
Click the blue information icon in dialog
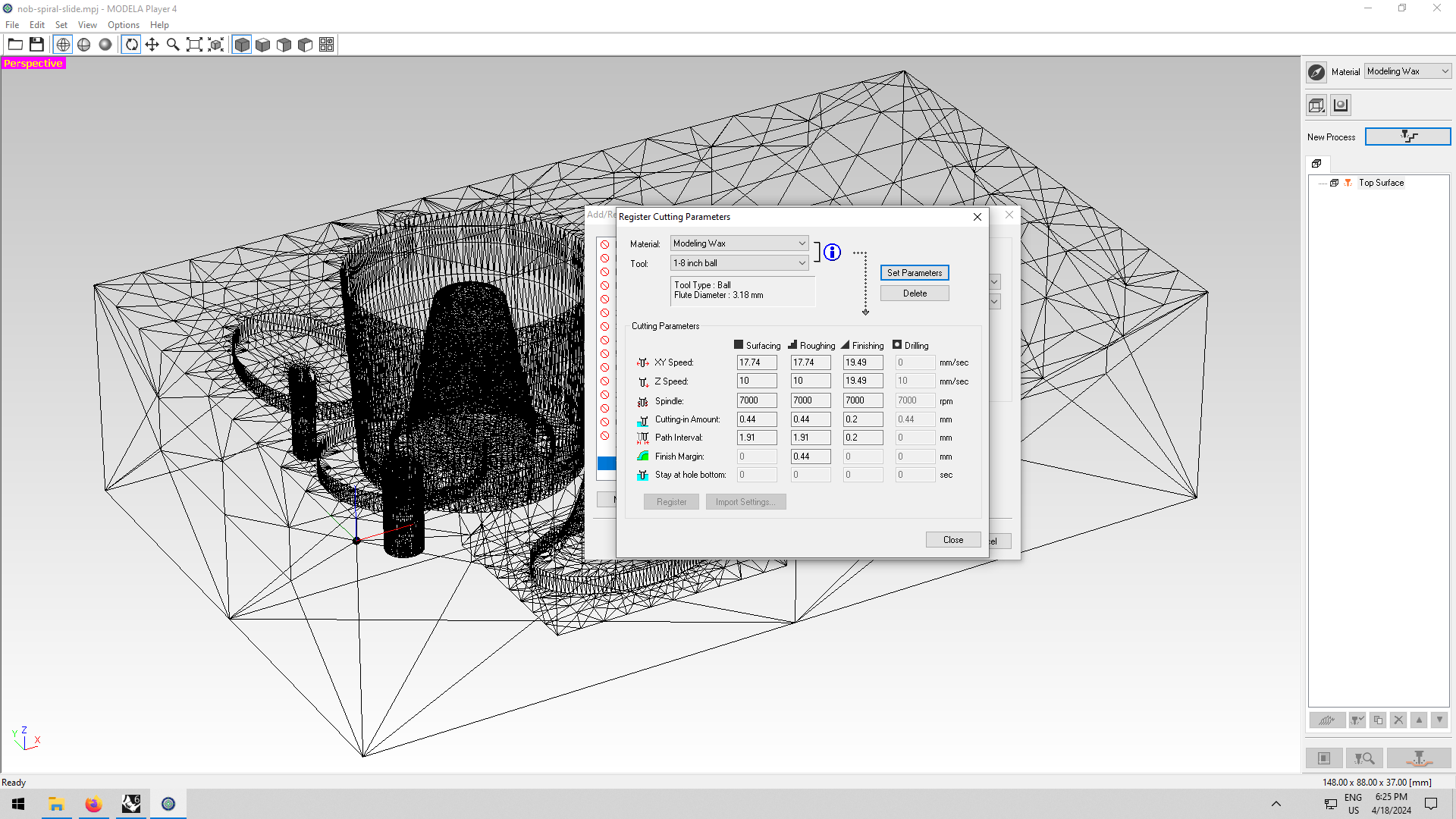[x=833, y=253]
